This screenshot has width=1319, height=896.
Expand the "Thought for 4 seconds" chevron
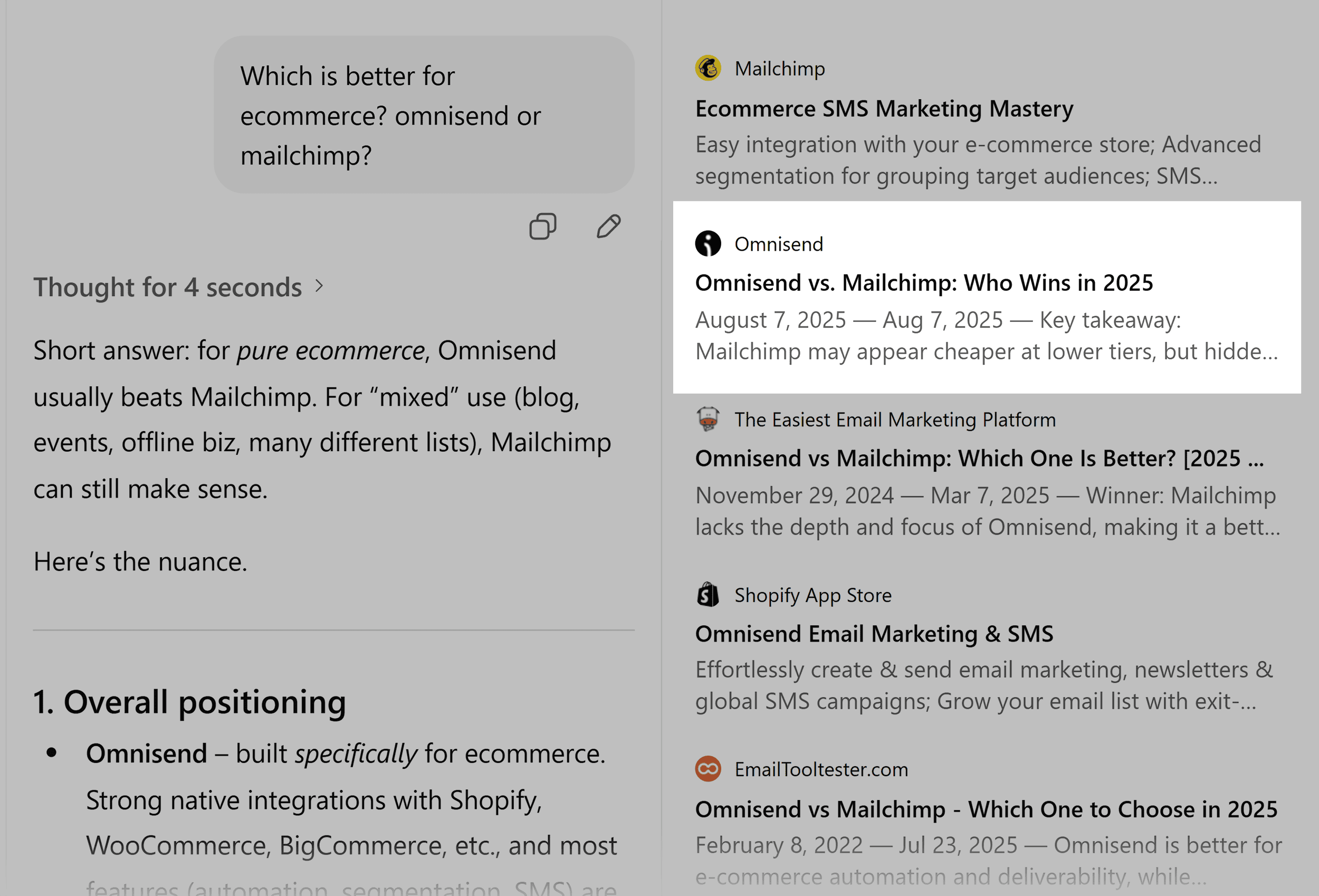point(320,286)
